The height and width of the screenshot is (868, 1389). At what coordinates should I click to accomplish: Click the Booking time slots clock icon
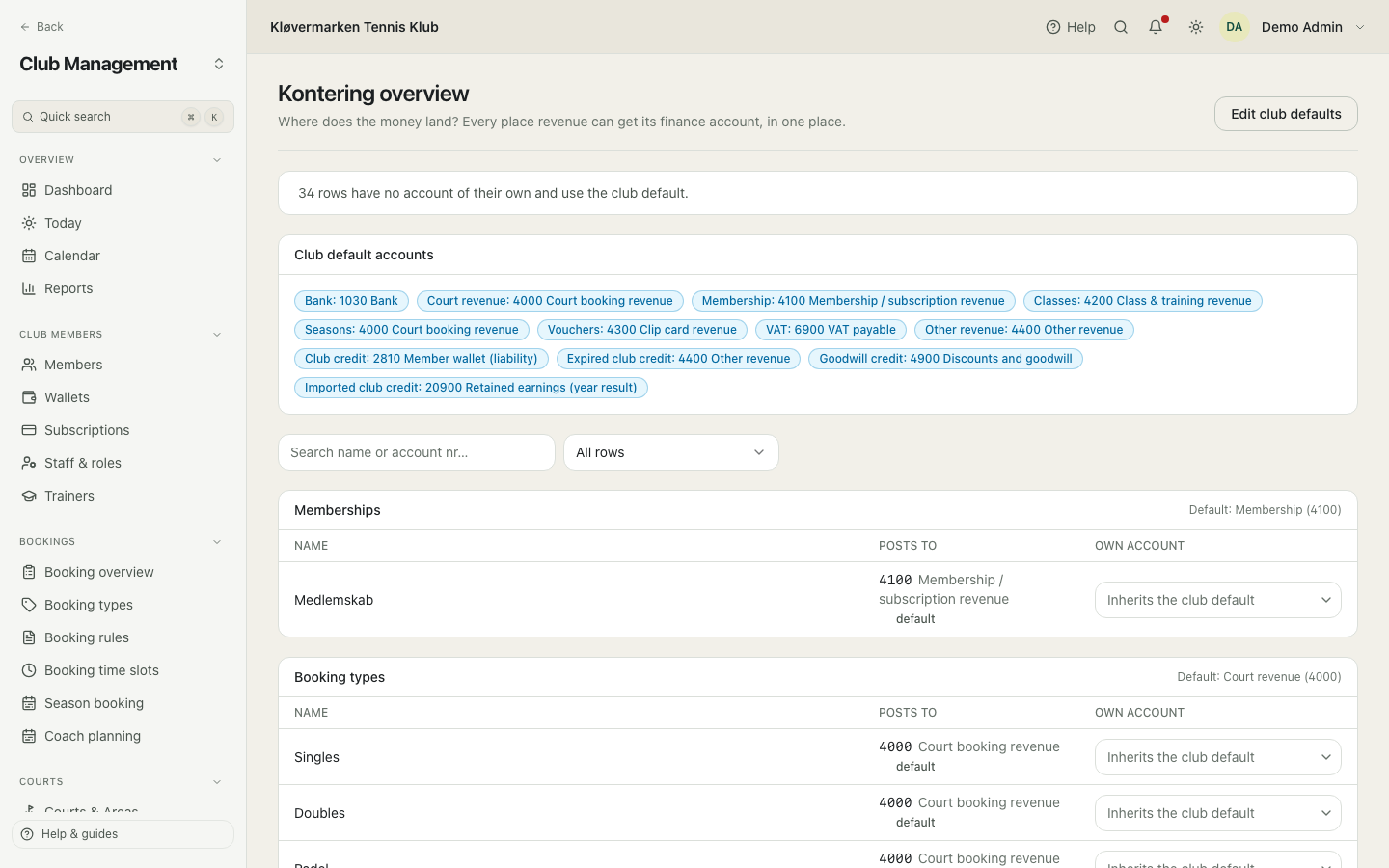click(x=29, y=670)
